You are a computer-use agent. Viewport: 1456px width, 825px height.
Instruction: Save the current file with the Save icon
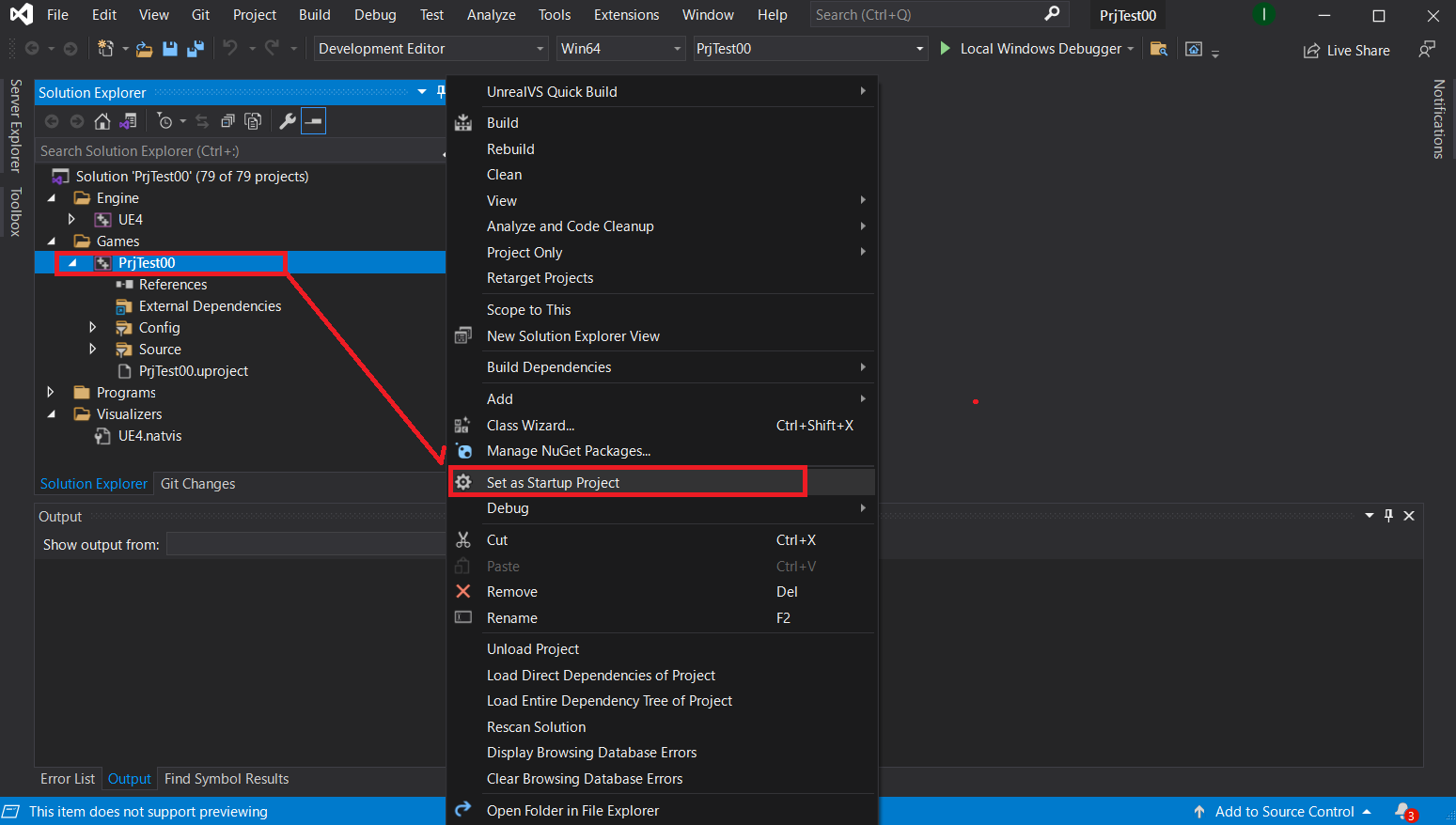pos(170,49)
